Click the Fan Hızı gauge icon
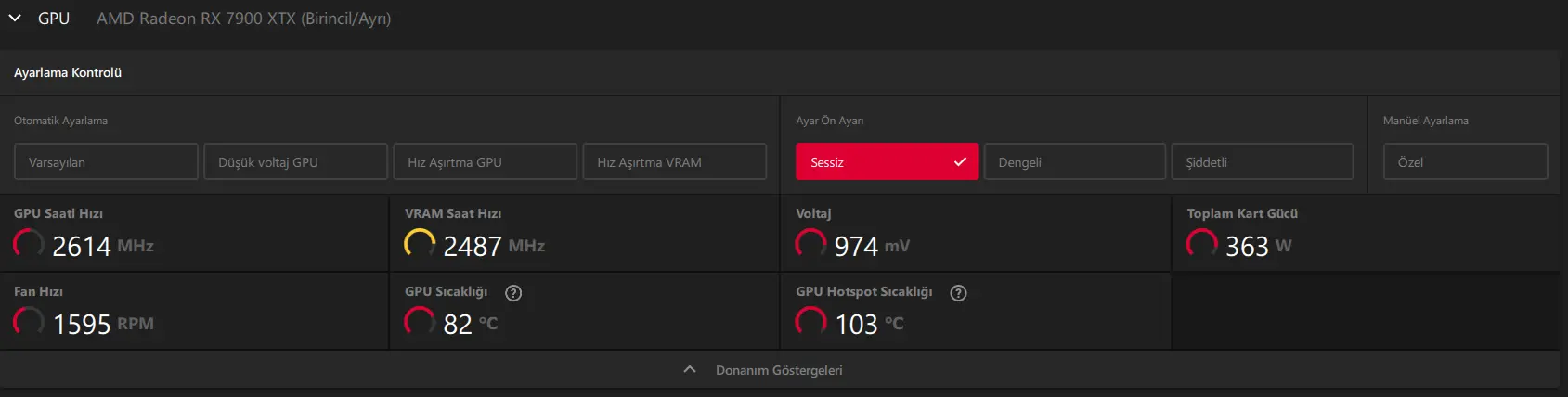Image resolution: width=1568 pixels, height=397 pixels. click(x=29, y=322)
